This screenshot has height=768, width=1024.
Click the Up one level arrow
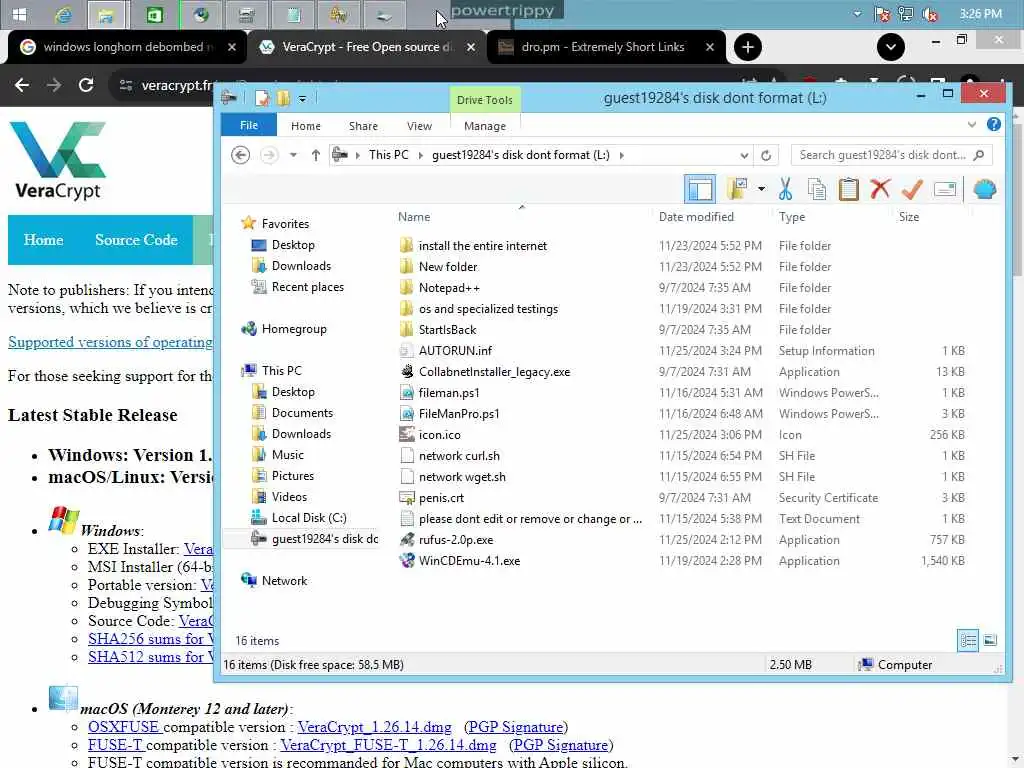tap(315, 155)
